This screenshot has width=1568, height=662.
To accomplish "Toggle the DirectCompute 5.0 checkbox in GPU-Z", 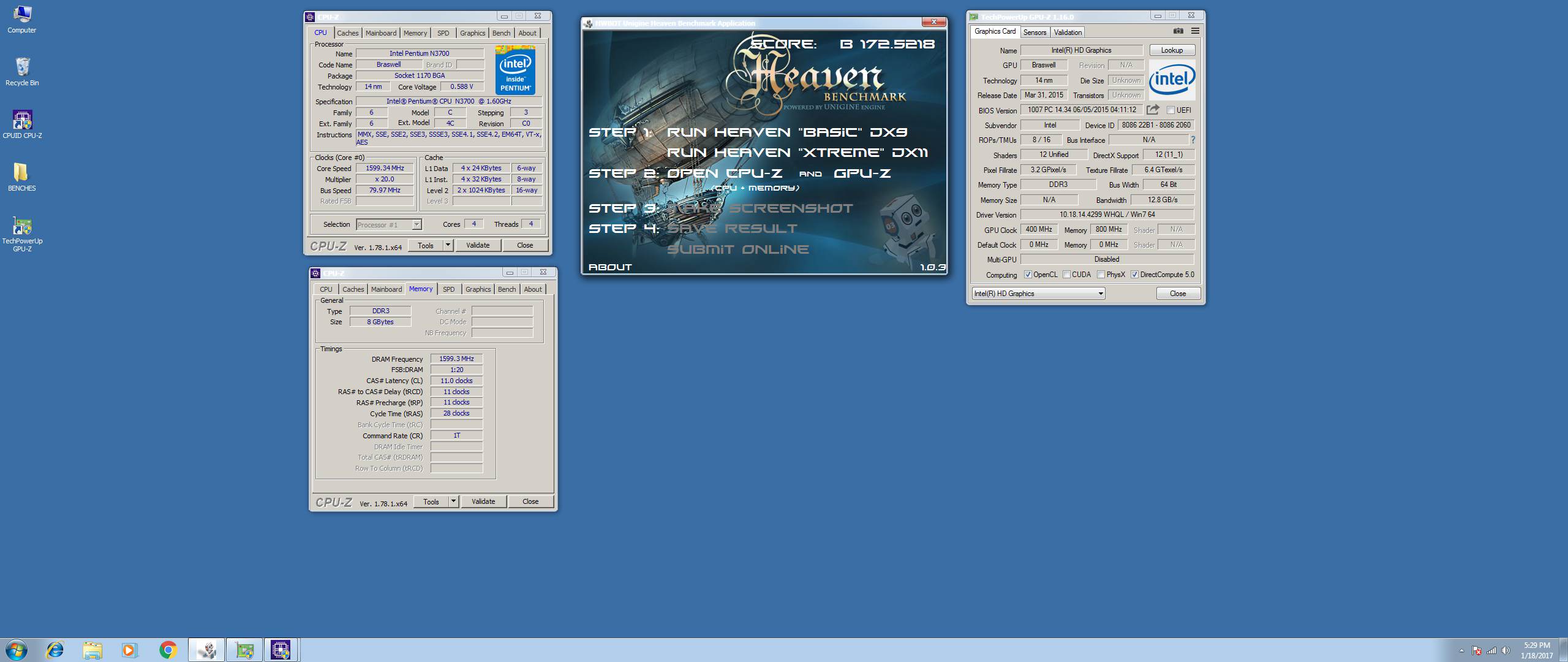I will click(1134, 275).
